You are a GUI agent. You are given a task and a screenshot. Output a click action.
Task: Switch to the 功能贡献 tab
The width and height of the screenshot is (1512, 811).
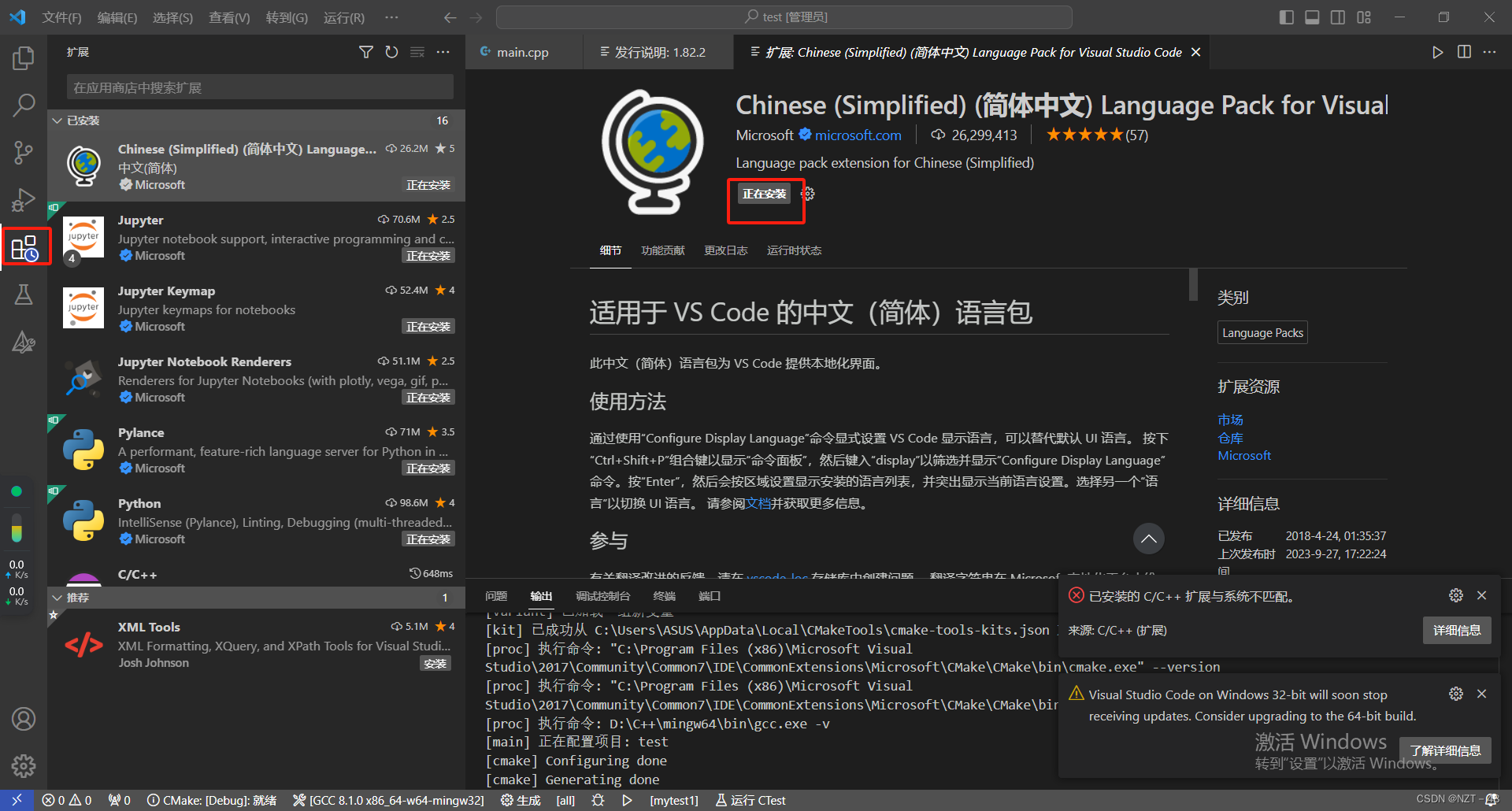[663, 250]
